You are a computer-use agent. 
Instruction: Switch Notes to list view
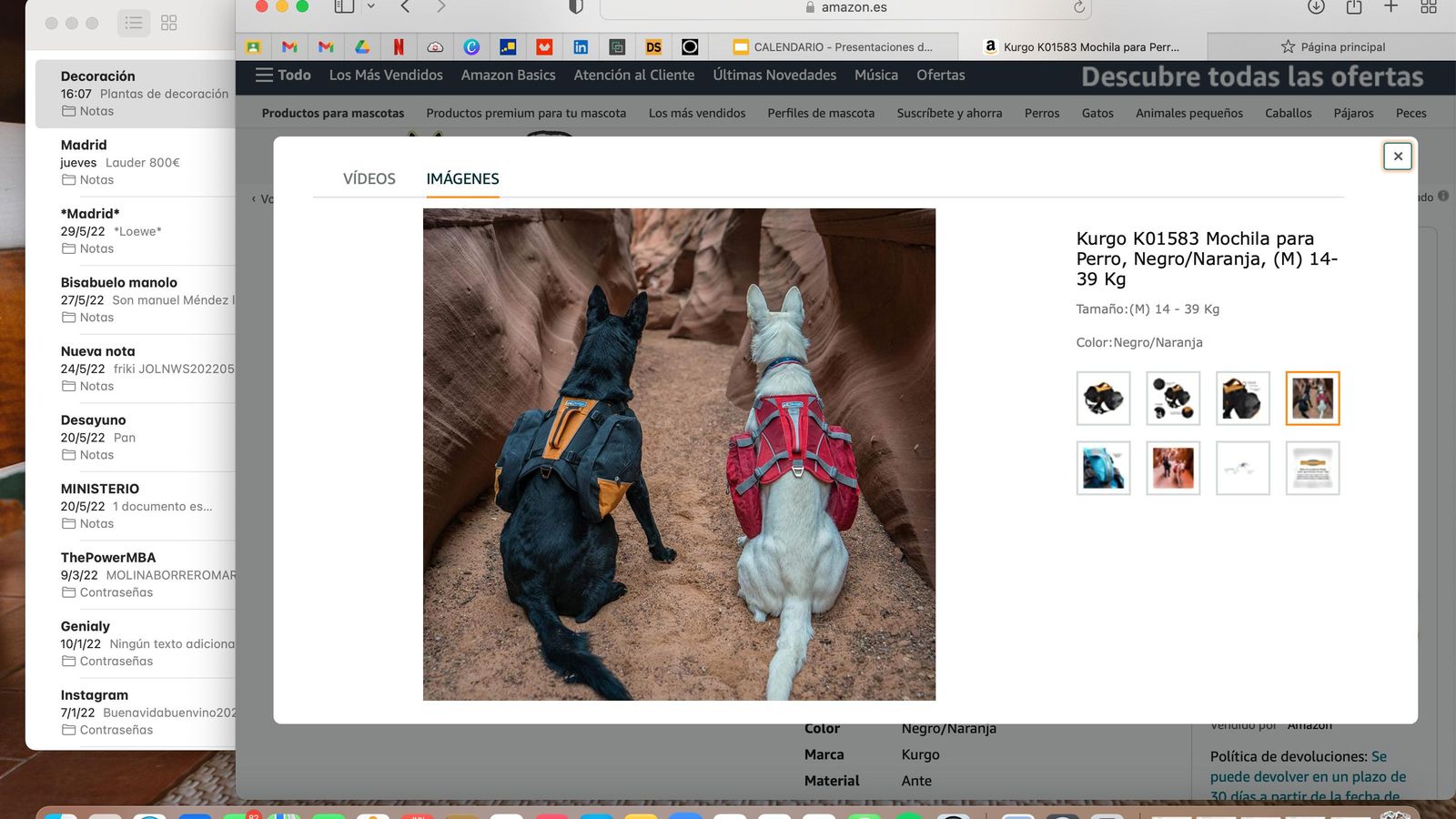pos(134,23)
